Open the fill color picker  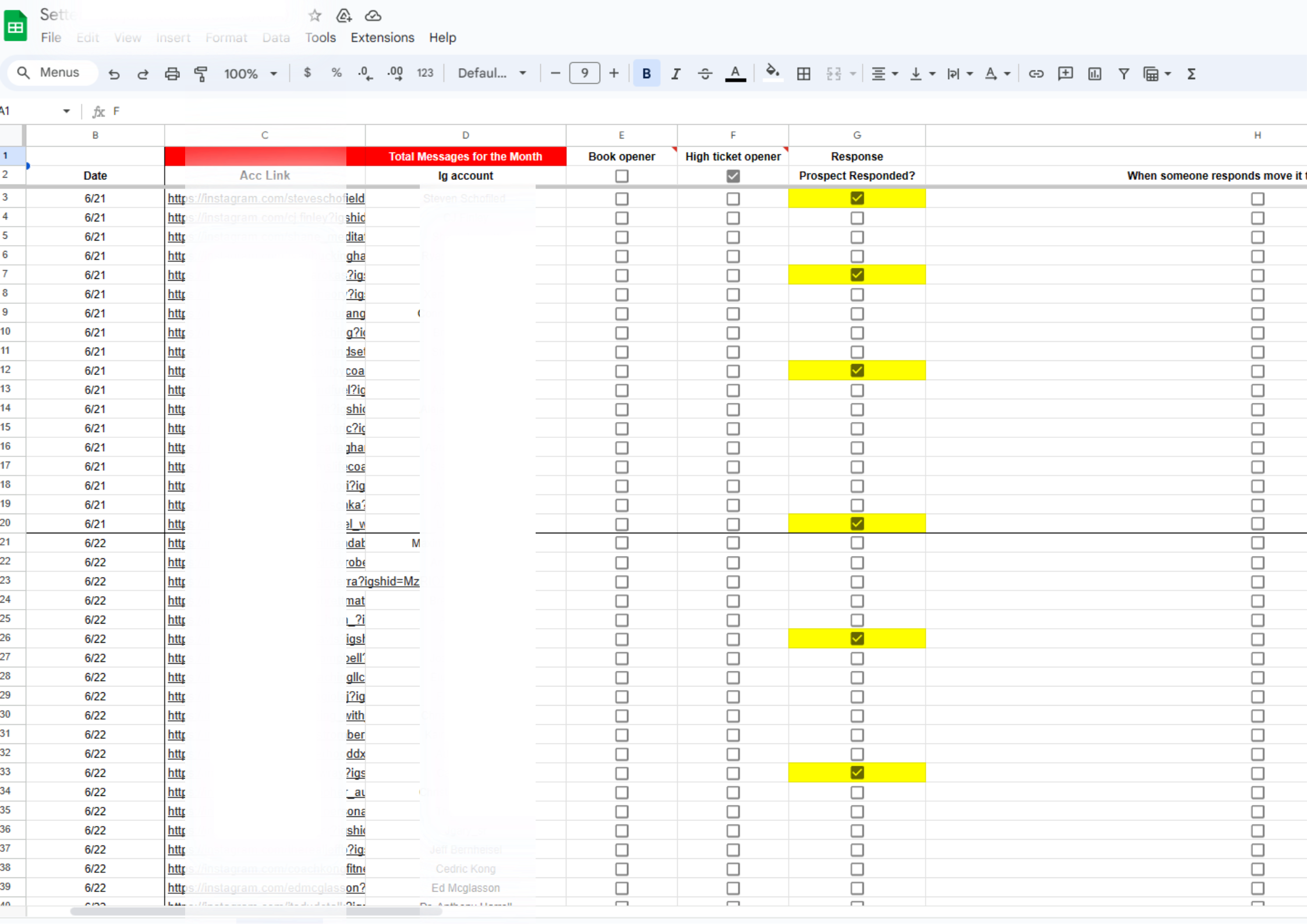click(772, 73)
